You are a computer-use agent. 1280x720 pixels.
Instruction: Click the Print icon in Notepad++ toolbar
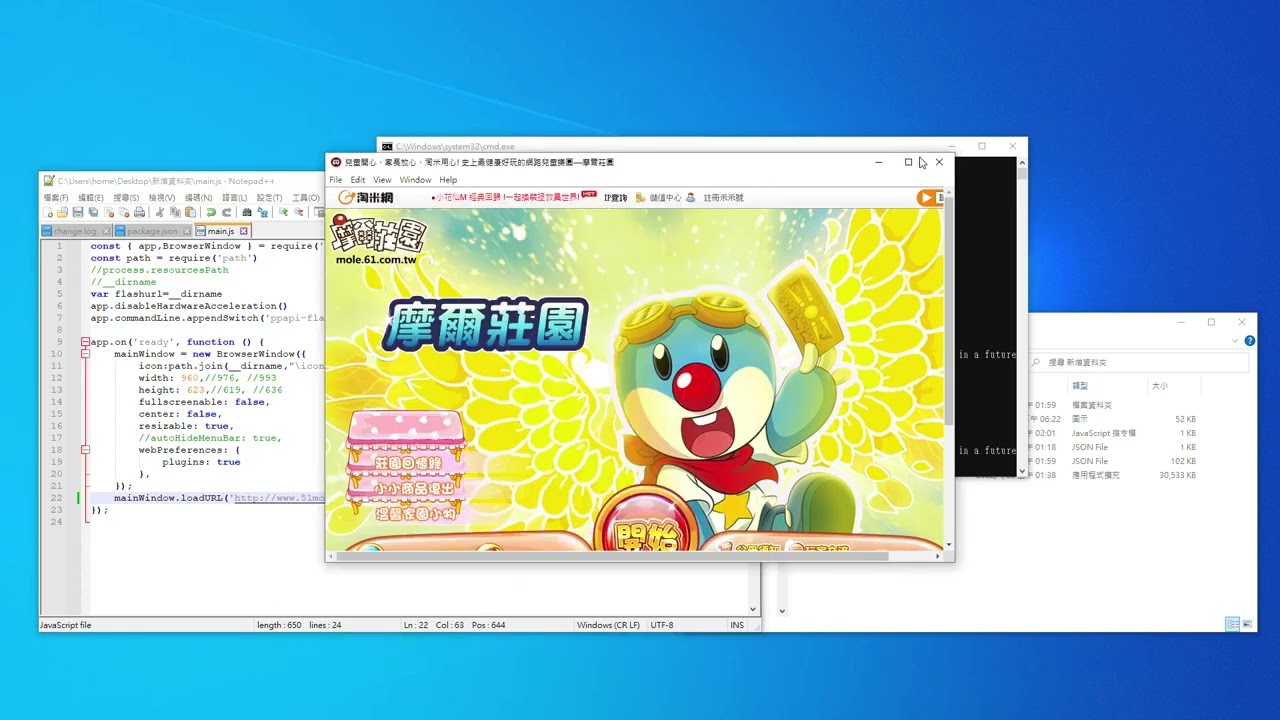(139, 212)
